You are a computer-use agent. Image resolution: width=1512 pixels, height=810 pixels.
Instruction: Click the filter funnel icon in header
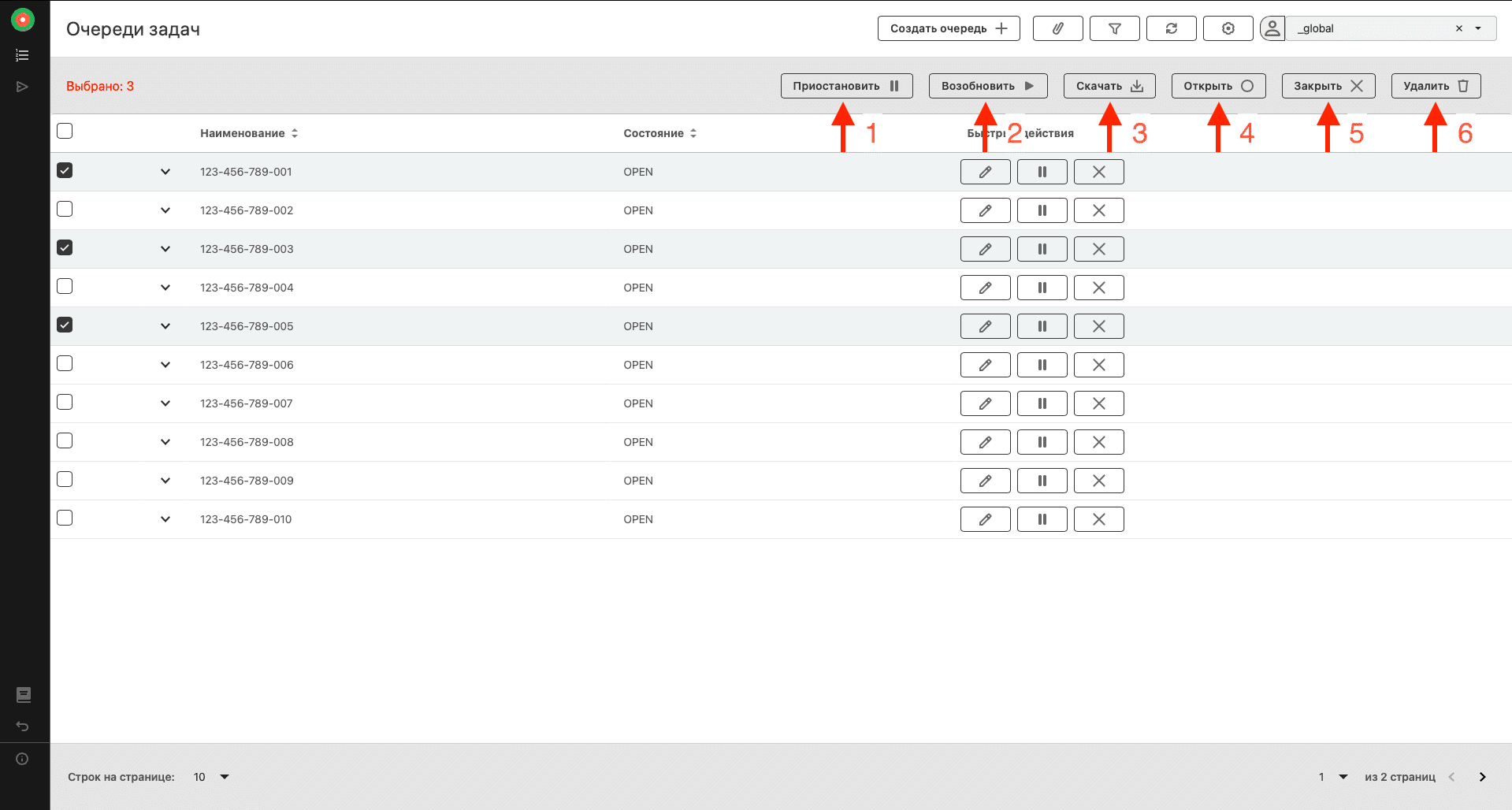(x=1114, y=28)
